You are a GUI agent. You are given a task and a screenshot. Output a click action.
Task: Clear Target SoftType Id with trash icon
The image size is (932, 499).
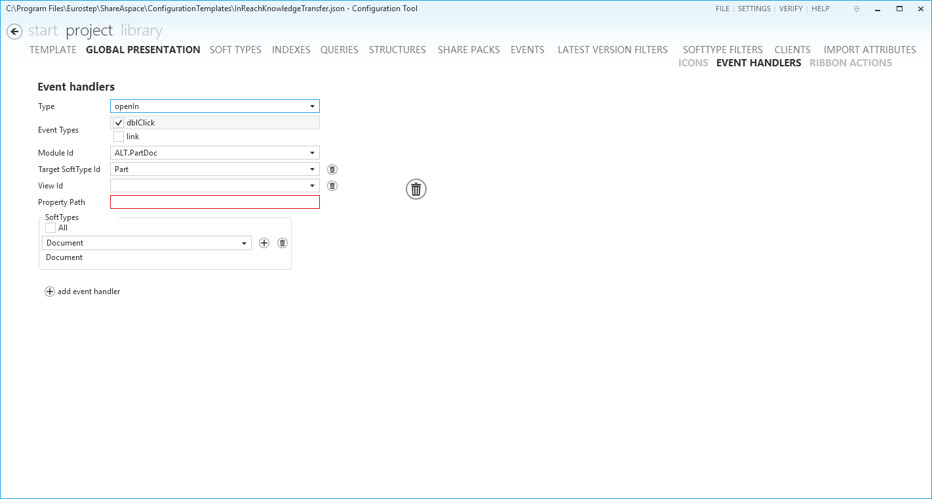(332, 170)
